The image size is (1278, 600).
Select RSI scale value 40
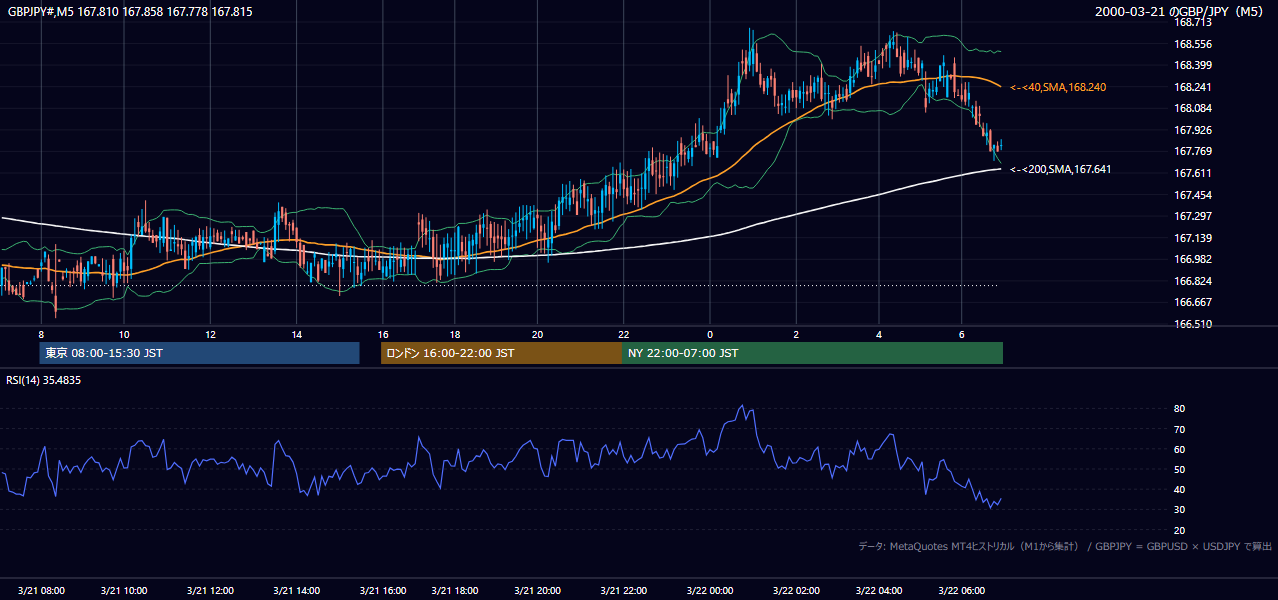pyautogui.click(x=1180, y=489)
